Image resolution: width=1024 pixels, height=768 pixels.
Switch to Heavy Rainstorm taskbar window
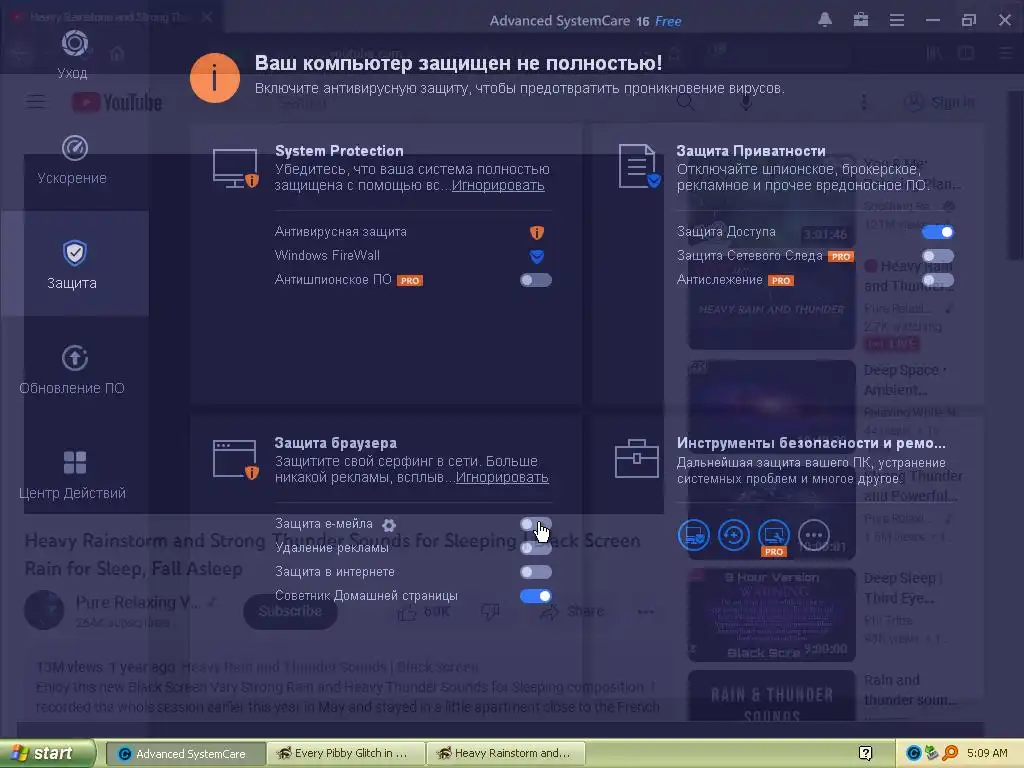coord(505,754)
